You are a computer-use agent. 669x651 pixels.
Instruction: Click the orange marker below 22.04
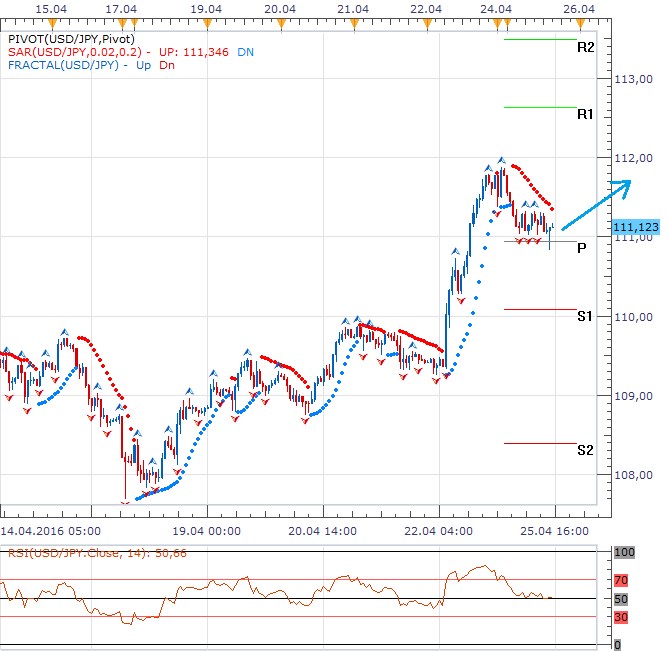coord(428,23)
